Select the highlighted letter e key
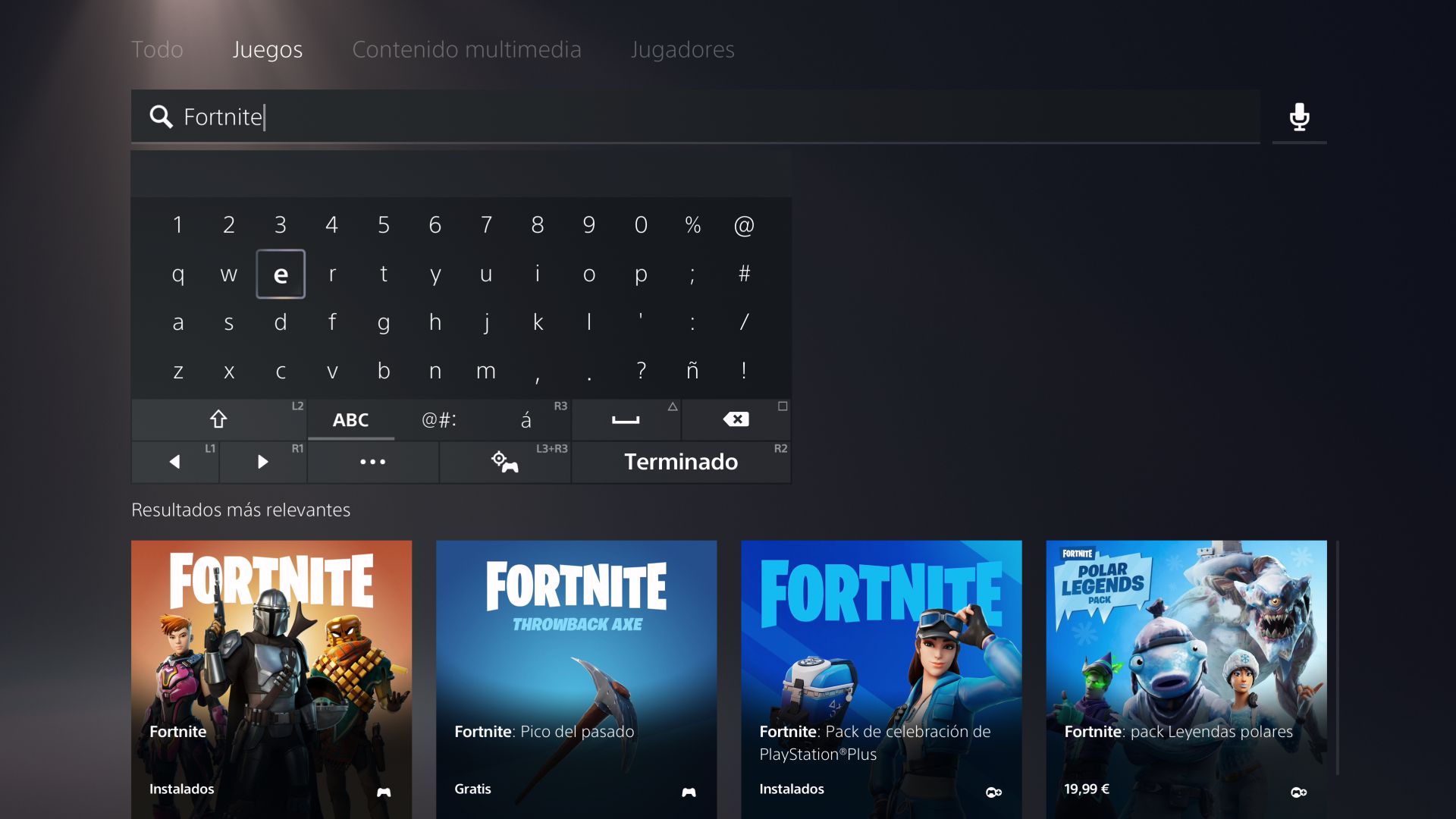1456x819 pixels. click(x=281, y=274)
